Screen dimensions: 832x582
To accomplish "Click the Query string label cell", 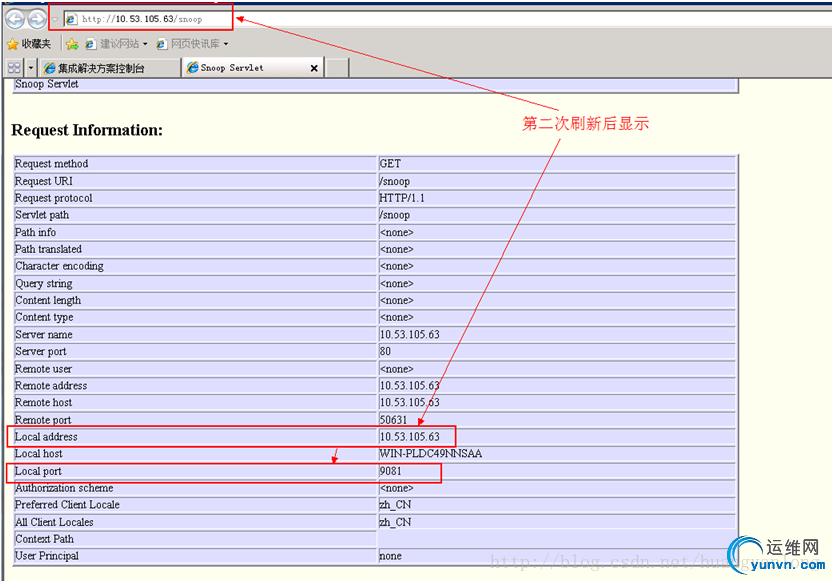I will [x=195, y=283].
